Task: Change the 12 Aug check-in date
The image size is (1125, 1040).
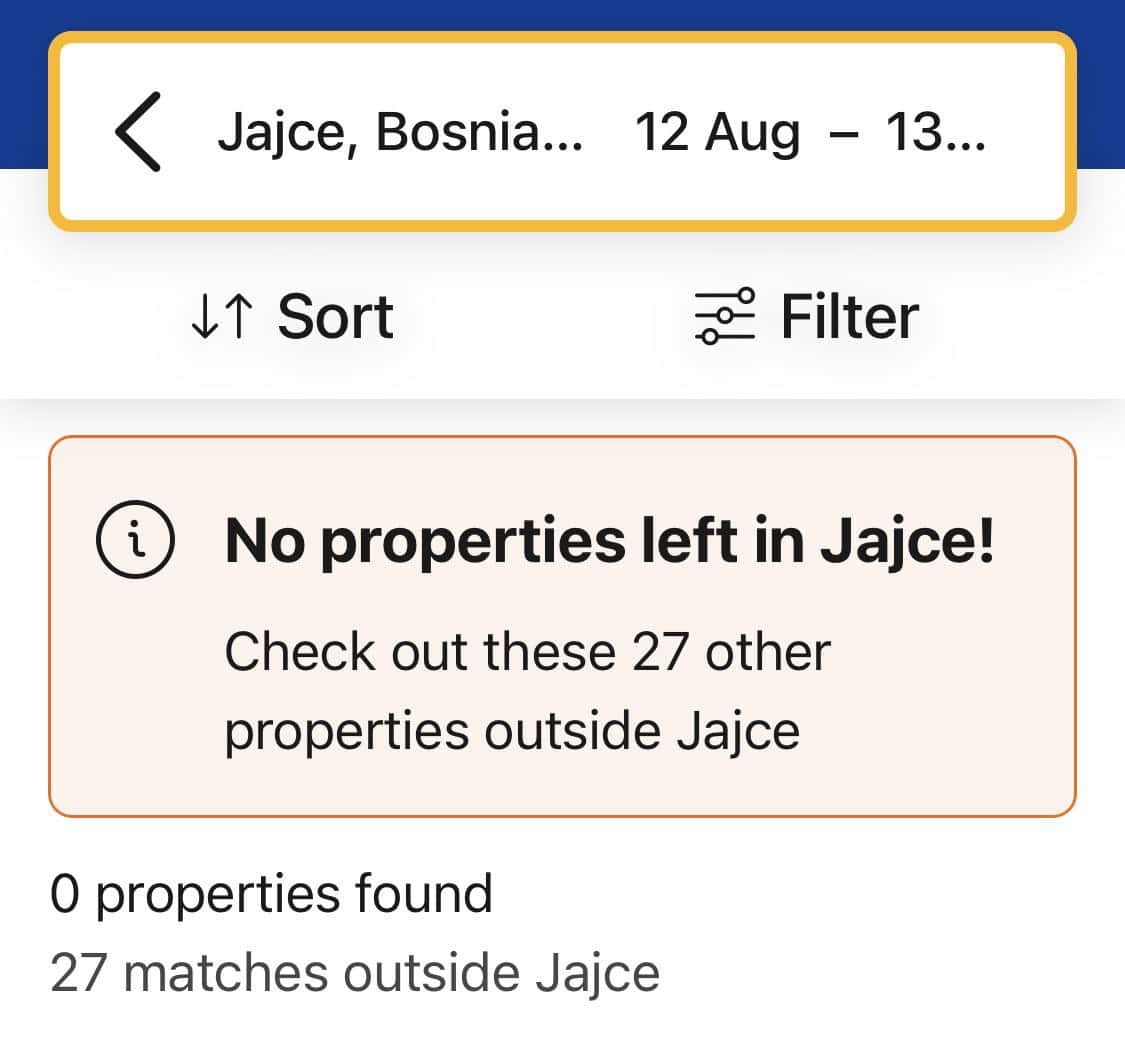Action: [x=717, y=133]
